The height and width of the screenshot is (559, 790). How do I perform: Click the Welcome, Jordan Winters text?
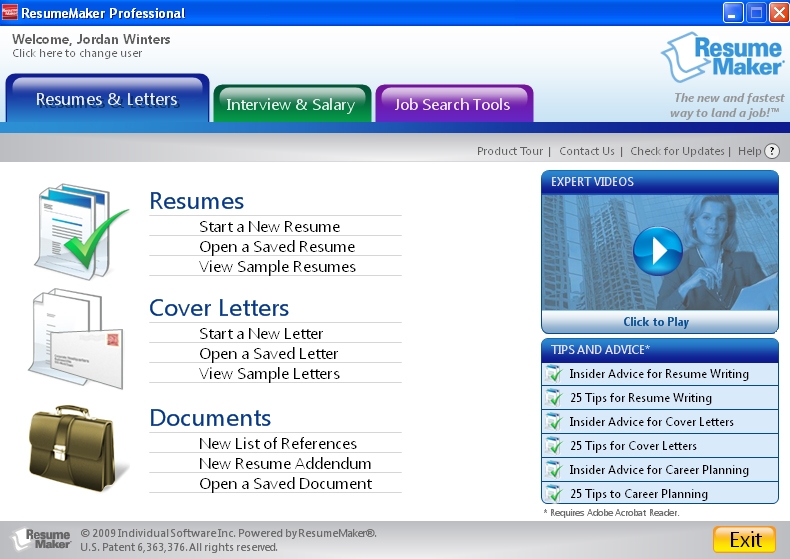pos(91,39)
